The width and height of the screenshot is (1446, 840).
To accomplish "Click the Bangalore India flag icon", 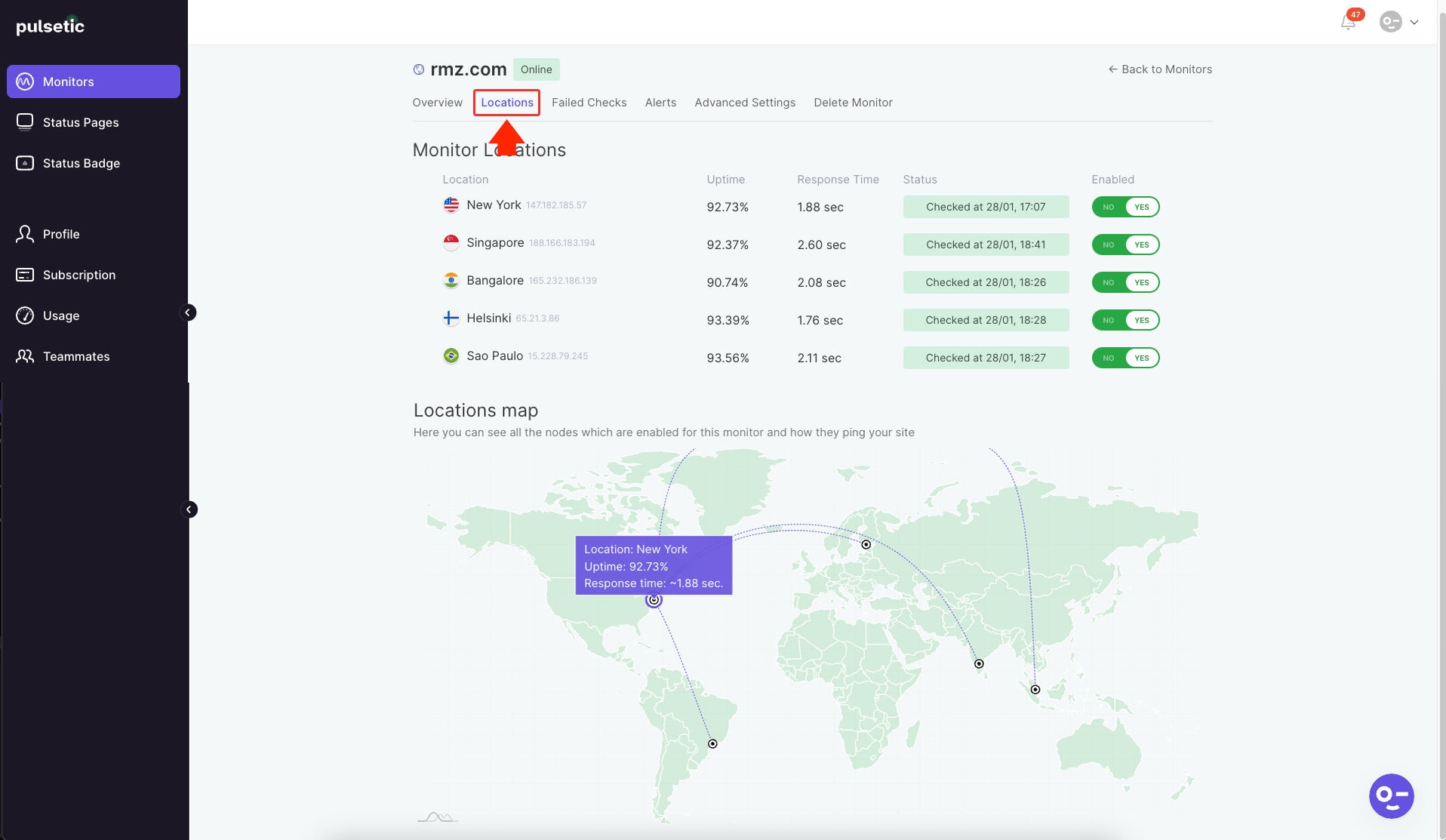I will 451,280.
